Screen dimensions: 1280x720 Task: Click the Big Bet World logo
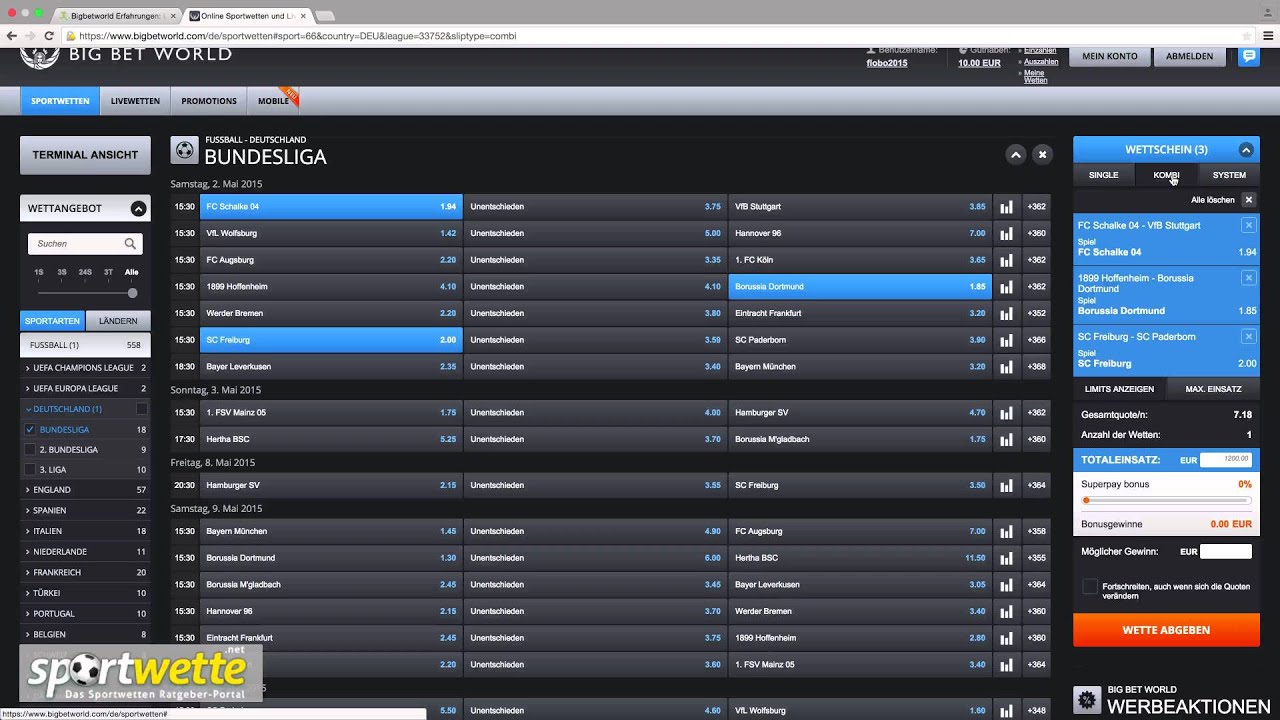coord(125,55)
